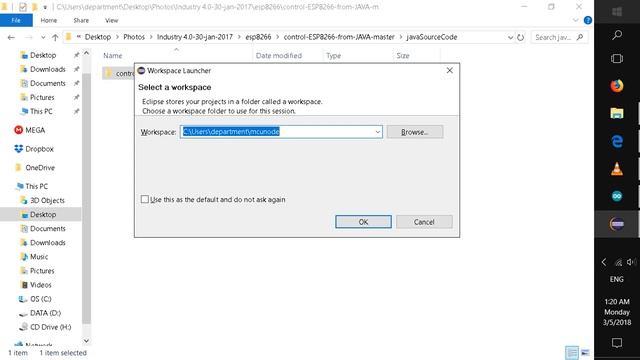Click OK in Workspace Launcher
The width and height of the screenshot is (640, 360).
click(363, 222)
